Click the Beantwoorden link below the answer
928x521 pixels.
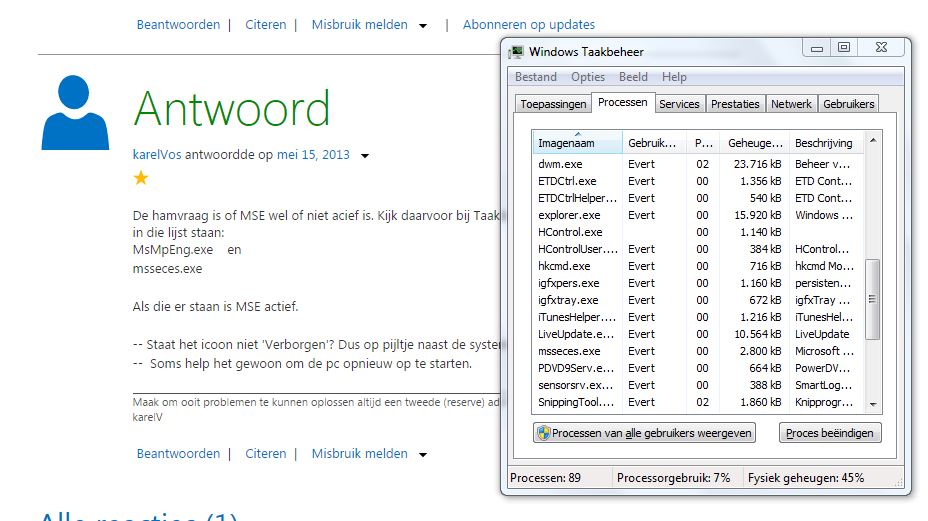click(178, 454)
